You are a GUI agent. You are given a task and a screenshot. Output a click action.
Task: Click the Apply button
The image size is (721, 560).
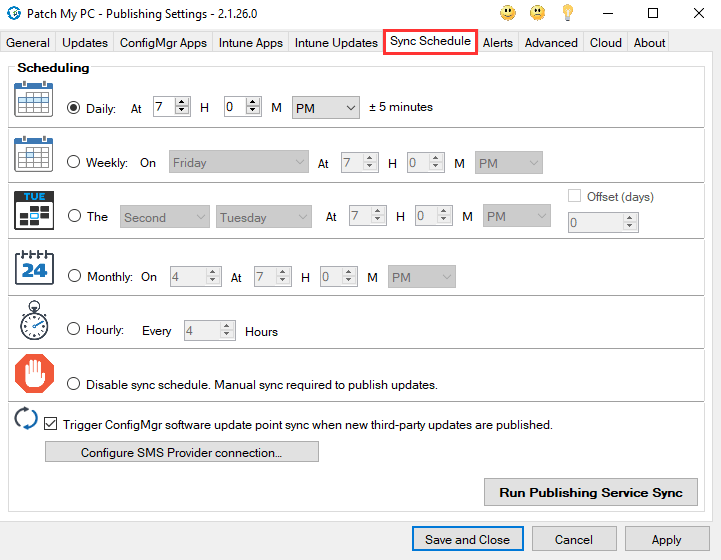[666, 539]
